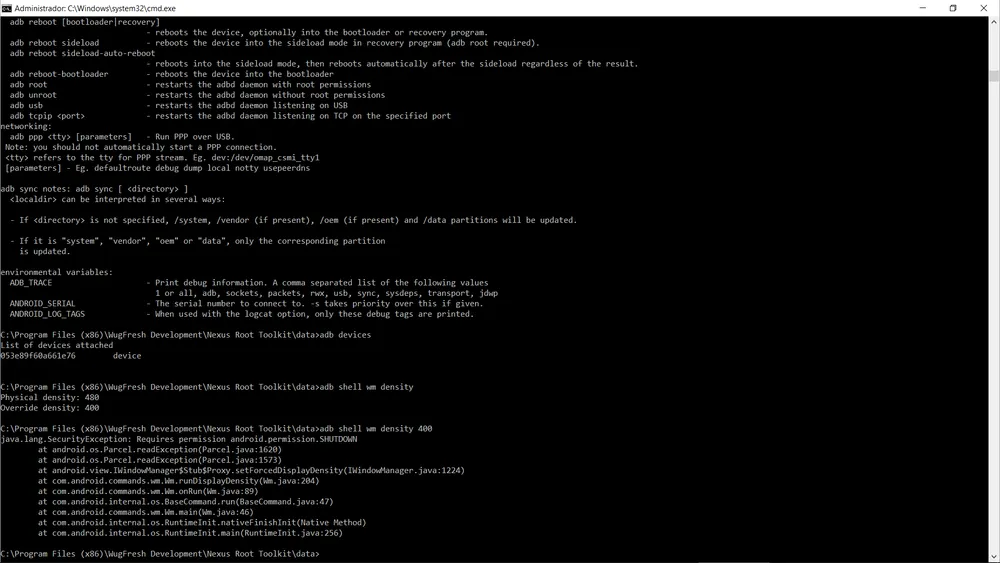
Task: Click the java.lang.SecurityException error line
Action: [x=180, y=439]
